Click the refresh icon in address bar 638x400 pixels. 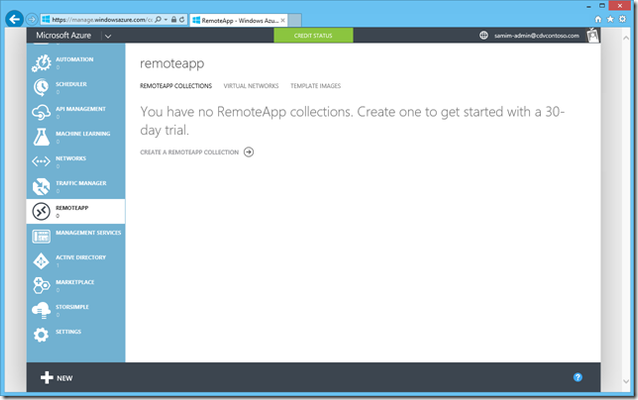pyautogui.click(x=182, y=20)
